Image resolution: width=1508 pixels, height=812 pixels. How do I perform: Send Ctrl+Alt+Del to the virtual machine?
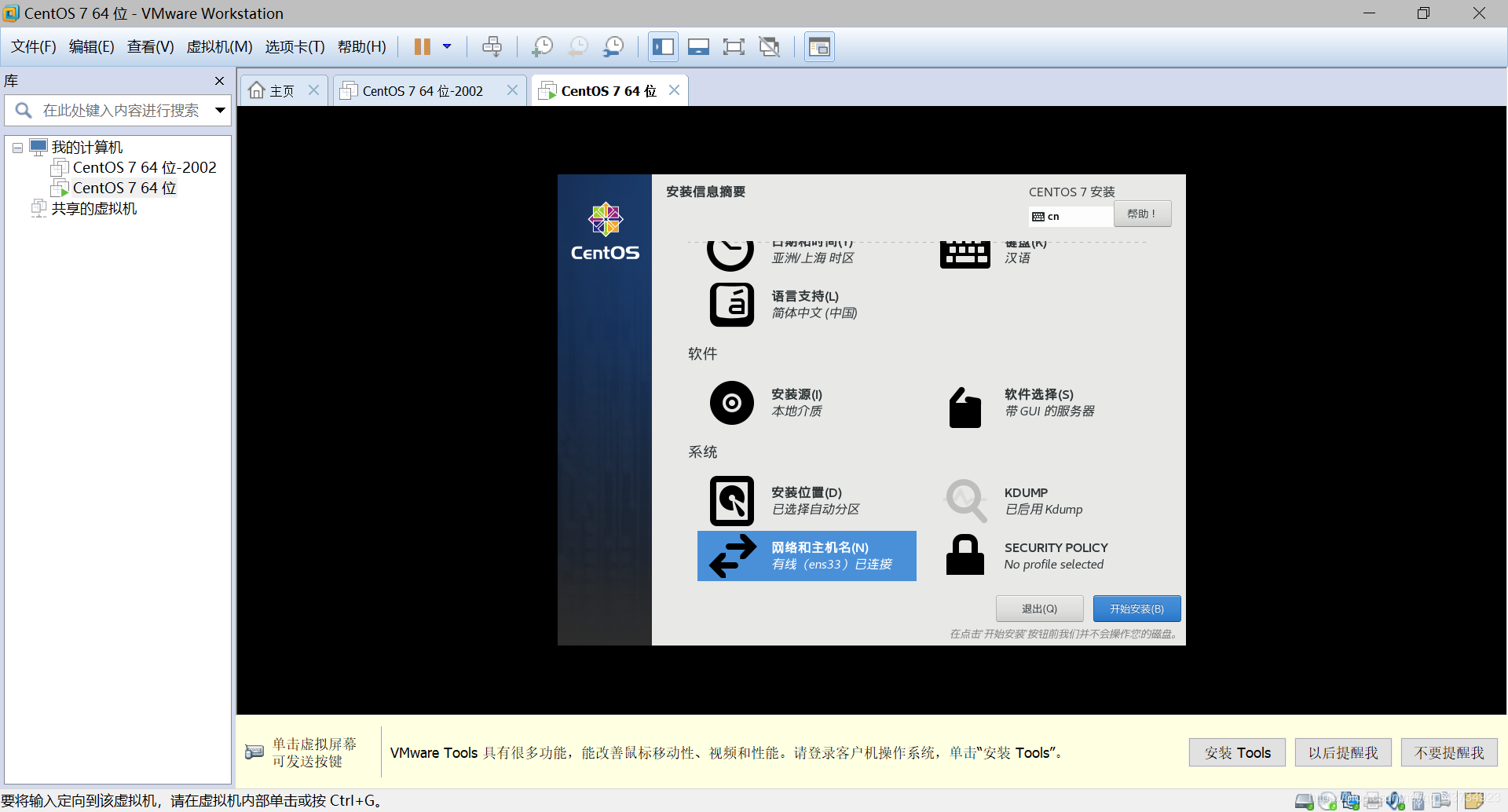pos(492,47)
